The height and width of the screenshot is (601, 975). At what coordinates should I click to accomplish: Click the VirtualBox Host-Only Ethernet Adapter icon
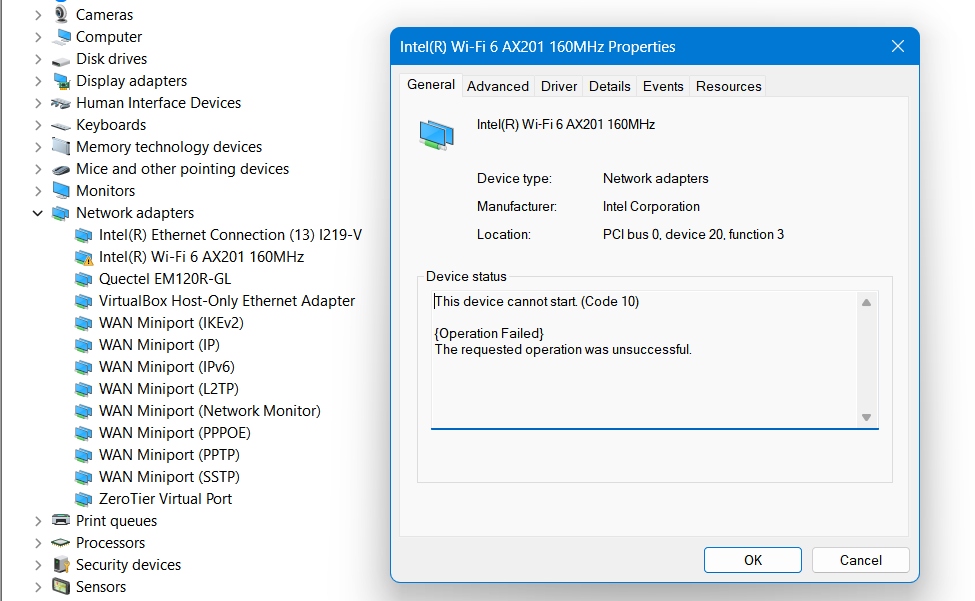tap(83, 301)
